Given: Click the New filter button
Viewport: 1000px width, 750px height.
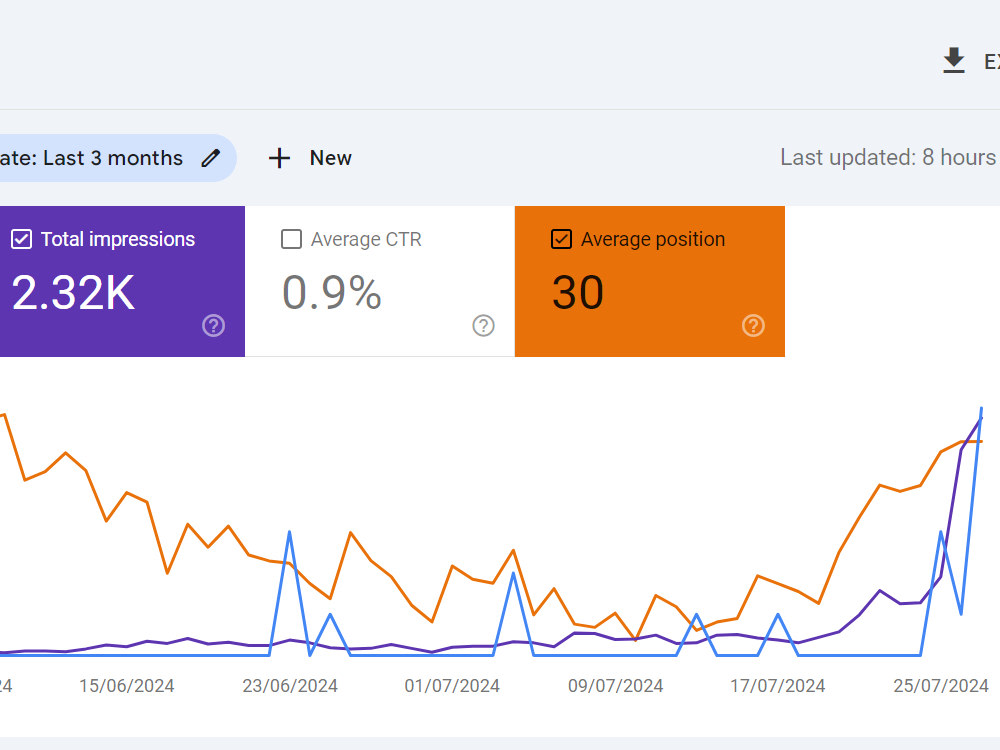Looking at the screenshot, I should click(x=311, y=158).
